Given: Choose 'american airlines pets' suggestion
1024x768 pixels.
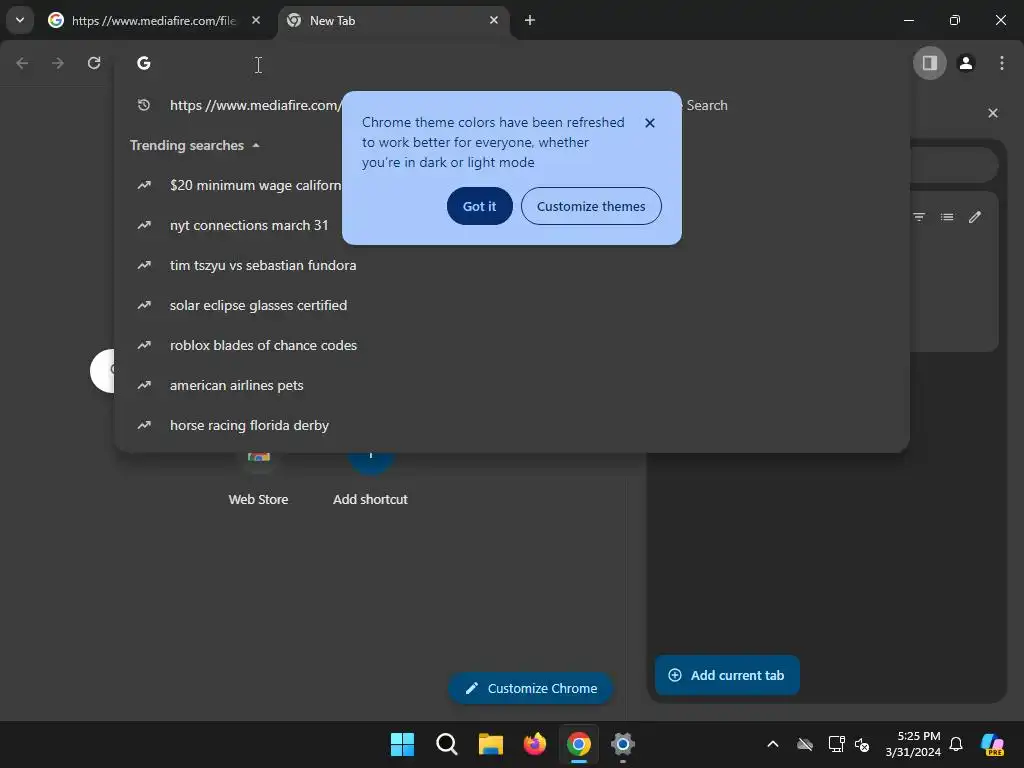Looking at the screenshot, I should 512,385.
